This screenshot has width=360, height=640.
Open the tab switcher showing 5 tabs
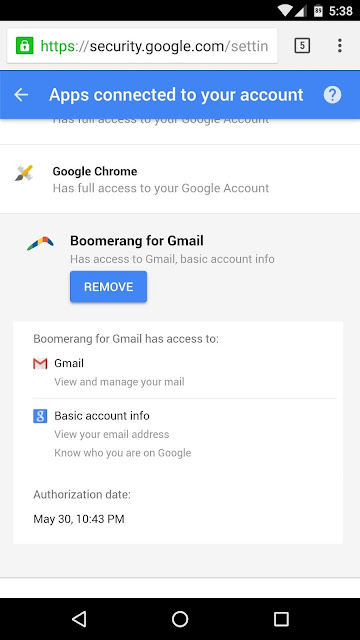click(302, 46)
